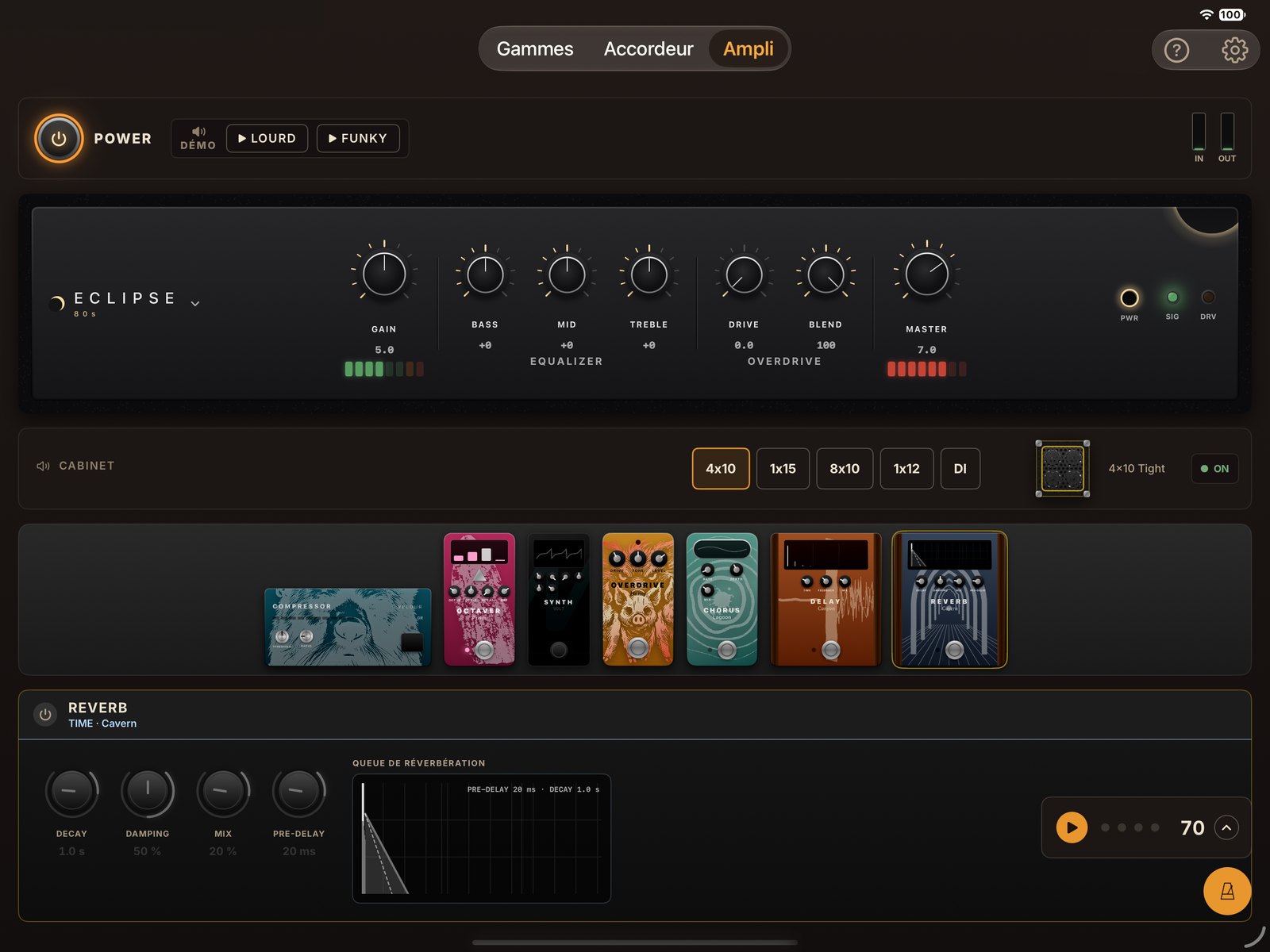Switch to the Accordeur tab

click(x=648, y=49)
